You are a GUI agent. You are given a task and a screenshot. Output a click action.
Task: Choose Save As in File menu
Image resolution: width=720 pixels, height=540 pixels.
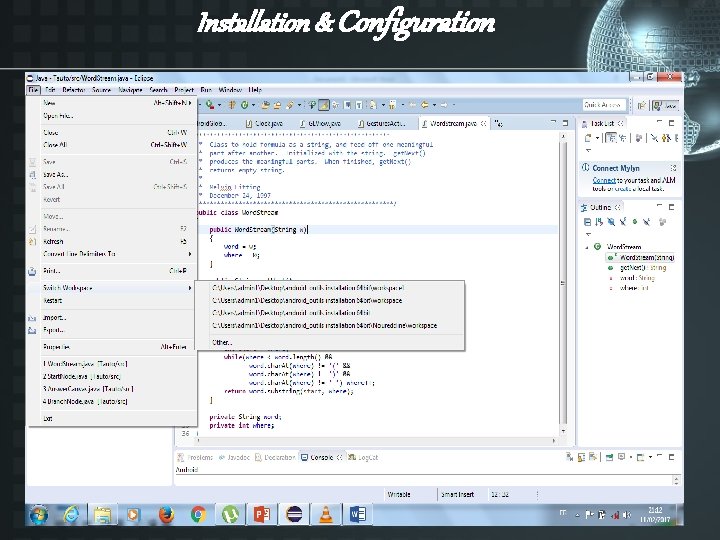pos(112,174)
